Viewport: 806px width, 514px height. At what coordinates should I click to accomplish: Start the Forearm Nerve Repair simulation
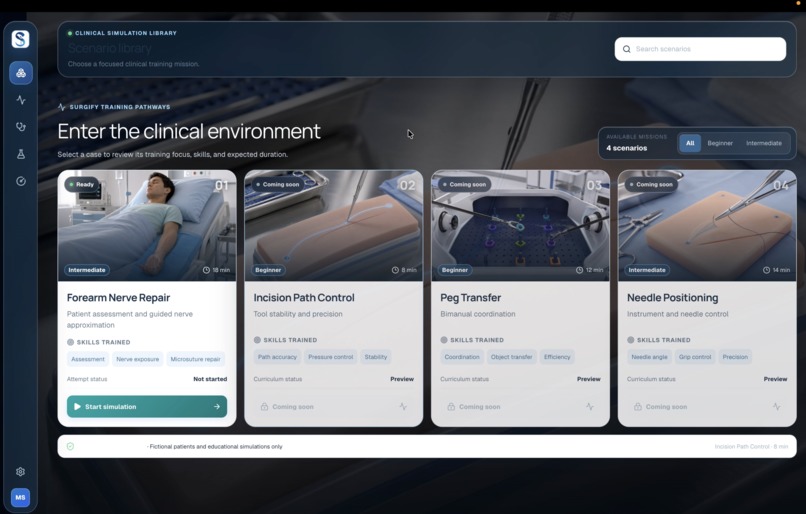(147, 407)
